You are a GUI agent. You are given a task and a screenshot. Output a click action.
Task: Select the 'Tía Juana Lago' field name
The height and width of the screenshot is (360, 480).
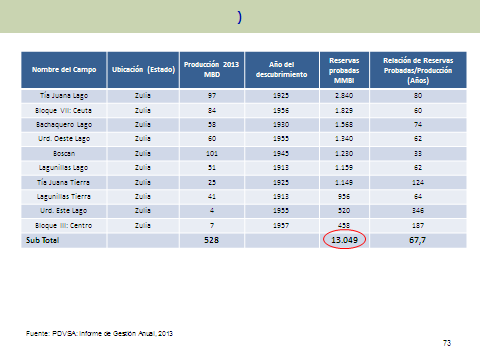click(x=64, y=96)
